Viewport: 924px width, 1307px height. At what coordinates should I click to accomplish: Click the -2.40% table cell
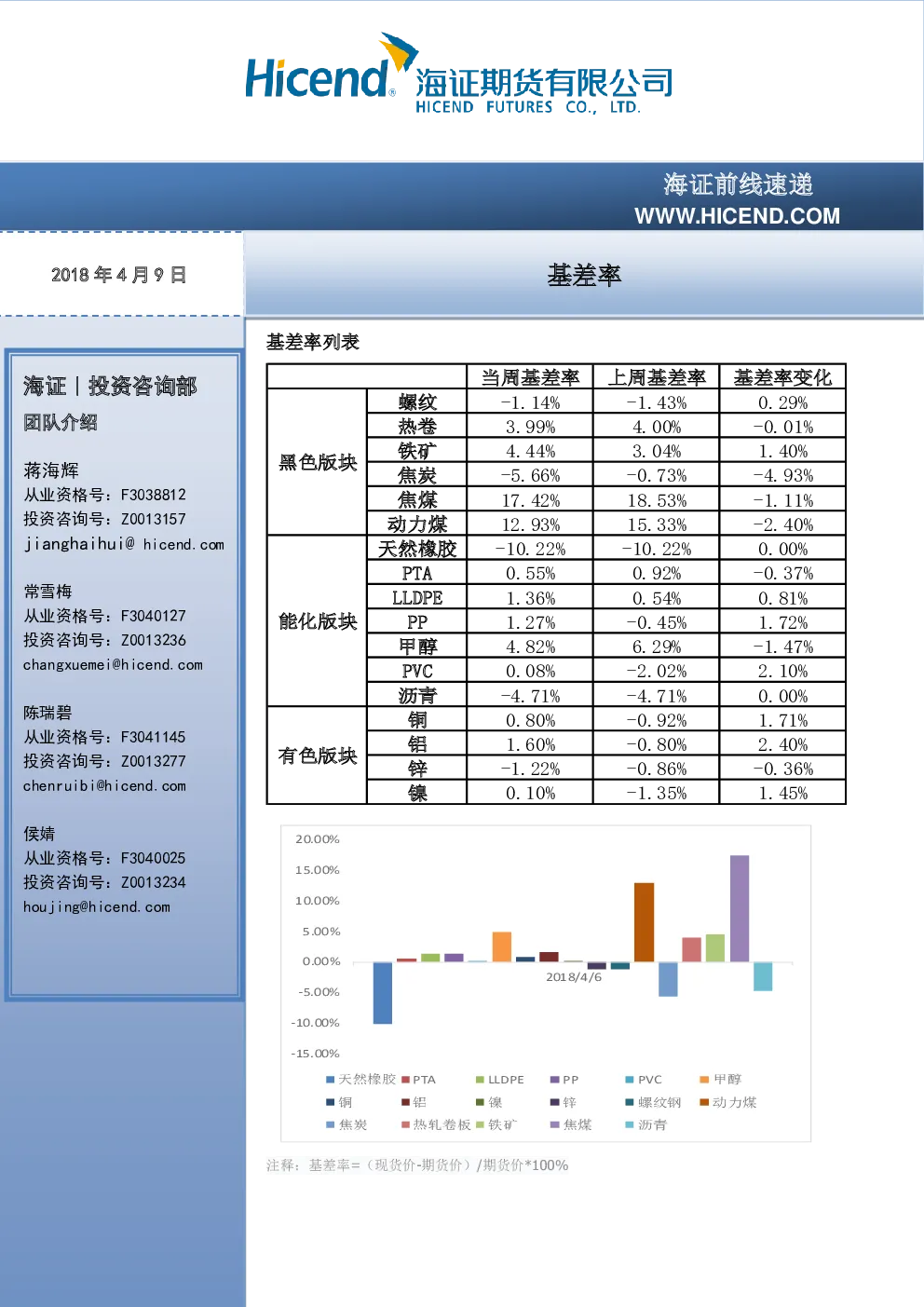[x=782, y=524]
